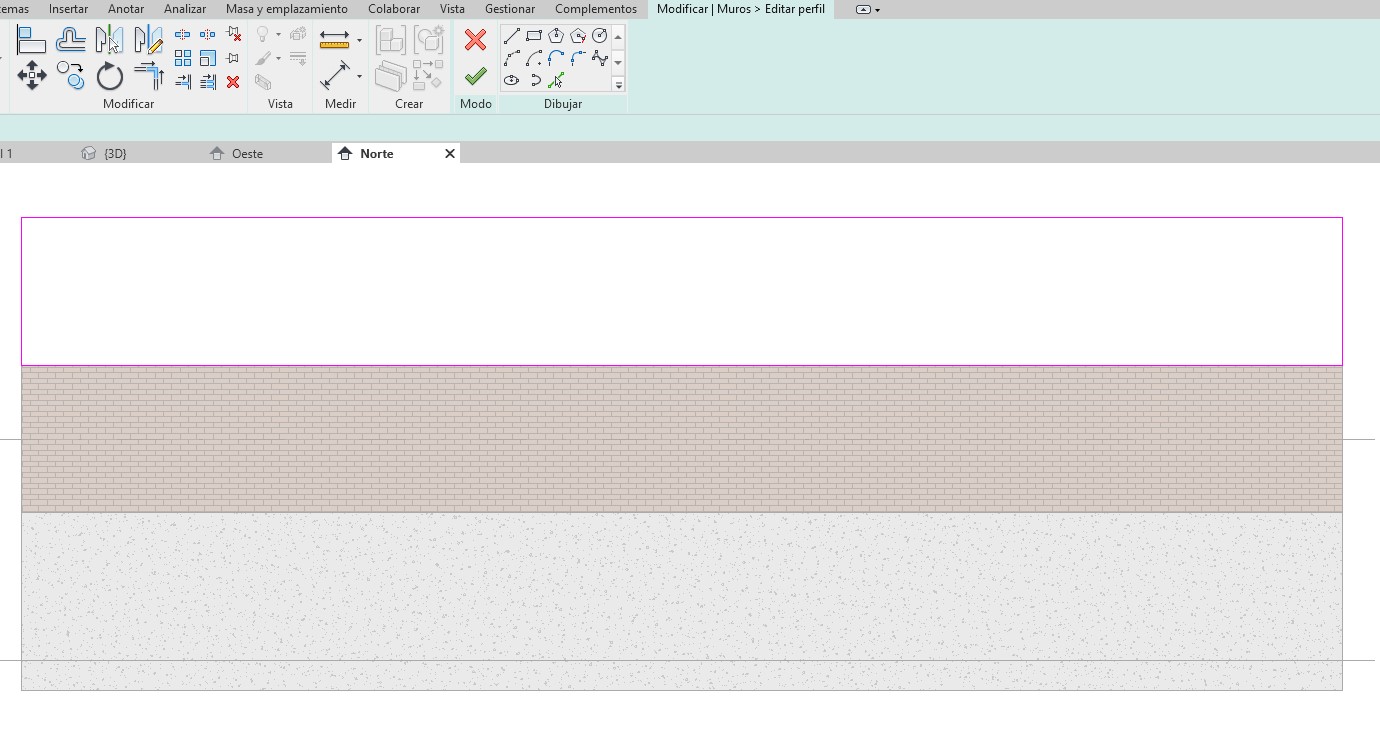Viewport: 1380px width, 747px height.
Task: Select the Pick Lines tool
Action: click(556, 81)
